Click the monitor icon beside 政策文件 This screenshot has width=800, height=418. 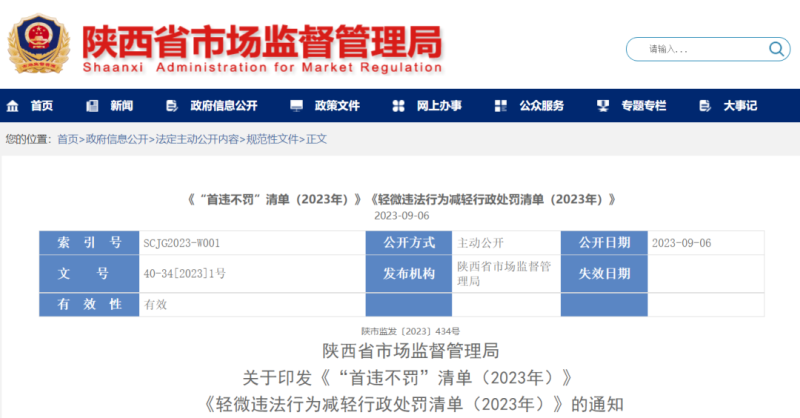(x=296, y=106)
